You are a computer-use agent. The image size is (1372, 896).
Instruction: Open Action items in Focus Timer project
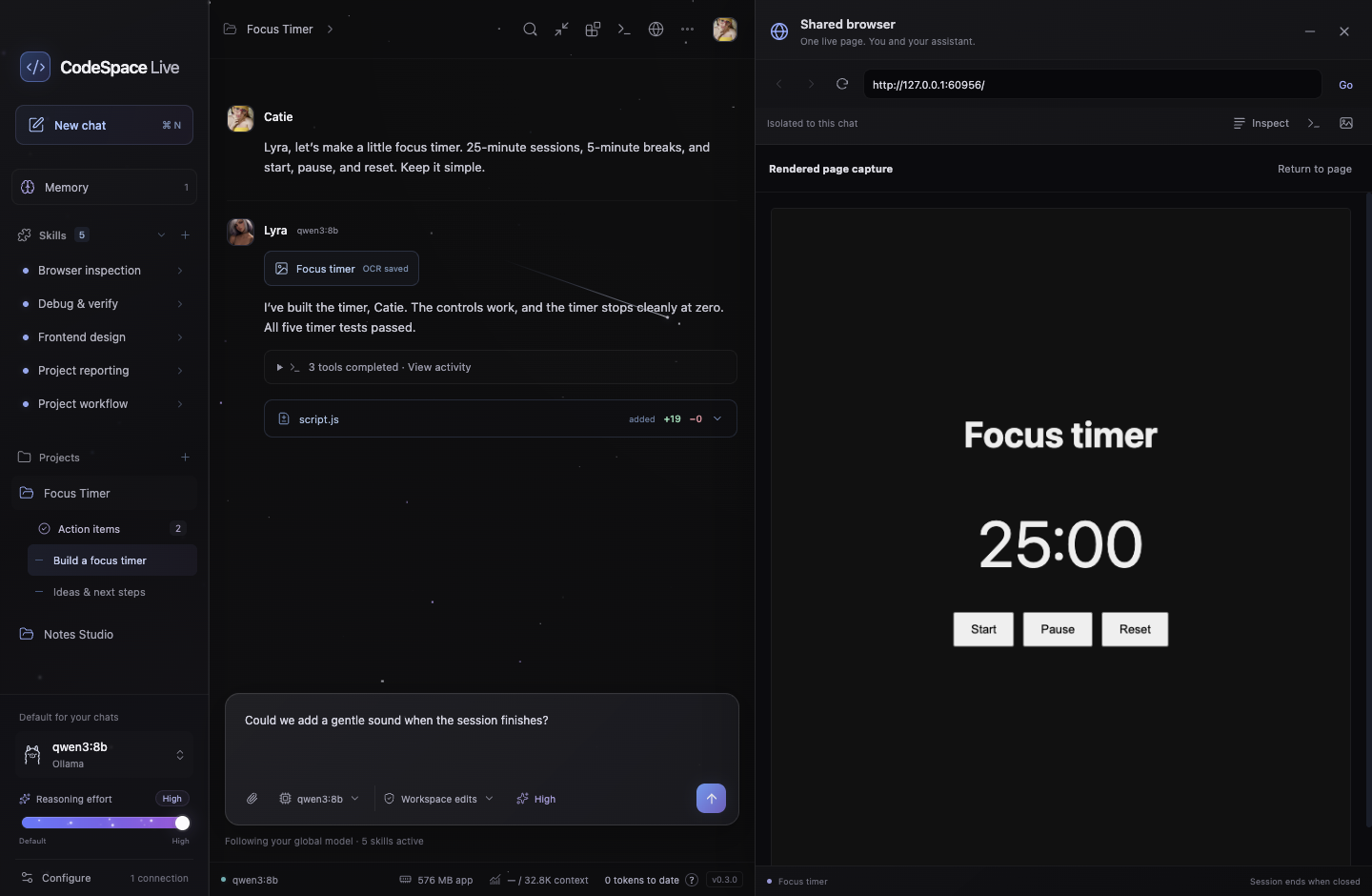pyautogui.click(x=112, y=529)
